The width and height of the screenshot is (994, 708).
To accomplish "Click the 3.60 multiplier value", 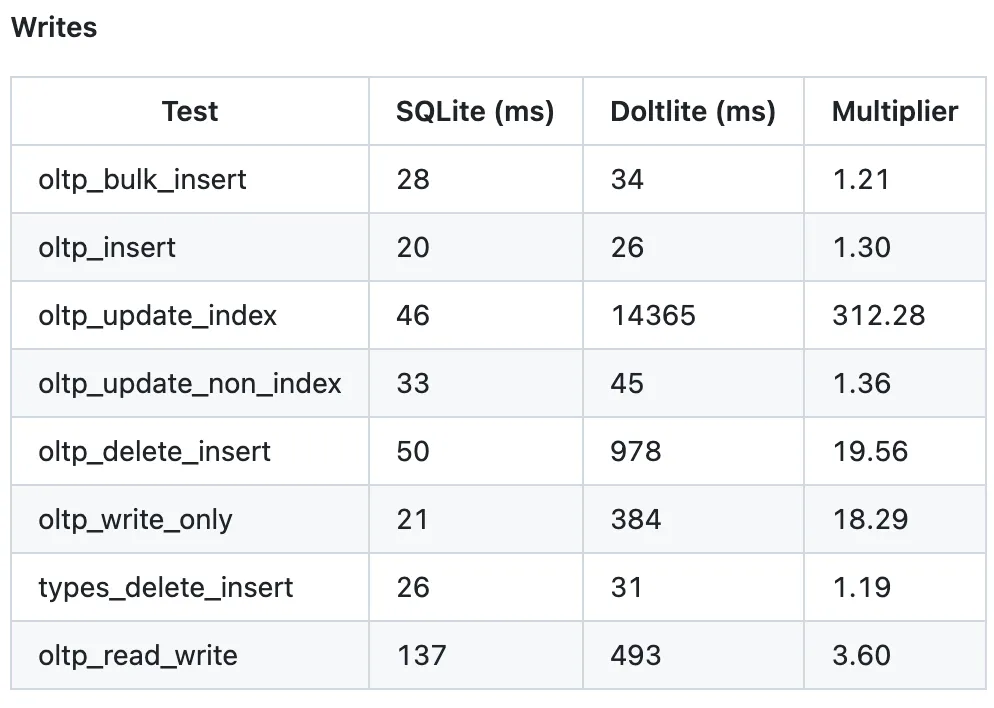I will pos(861,655).
